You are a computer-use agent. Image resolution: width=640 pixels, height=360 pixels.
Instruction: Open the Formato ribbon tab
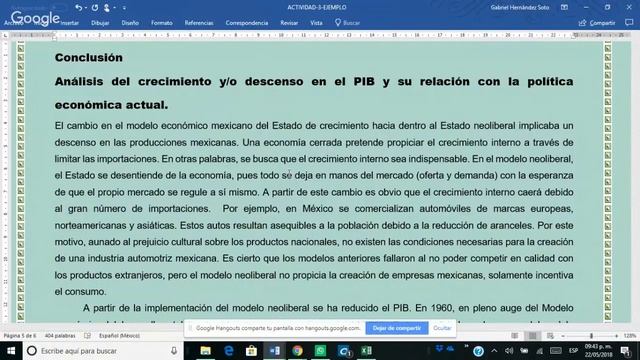point(162,23)
